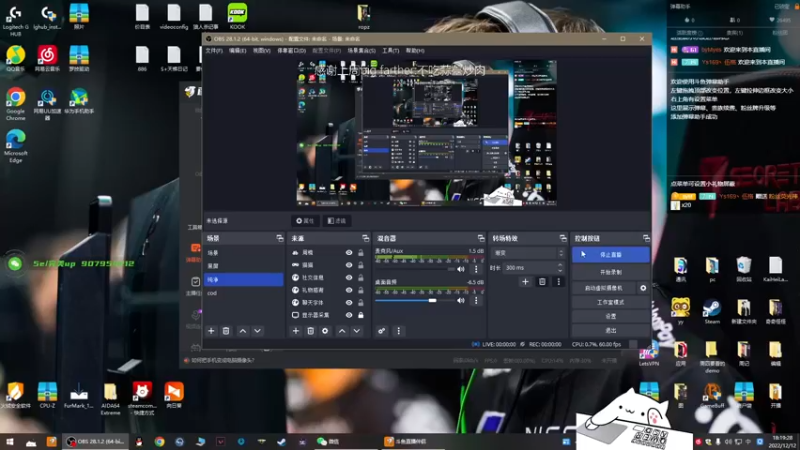Pop out the 控制按钮 dock using its header icon
The image size is (800, 450).
tap(646, 238)
